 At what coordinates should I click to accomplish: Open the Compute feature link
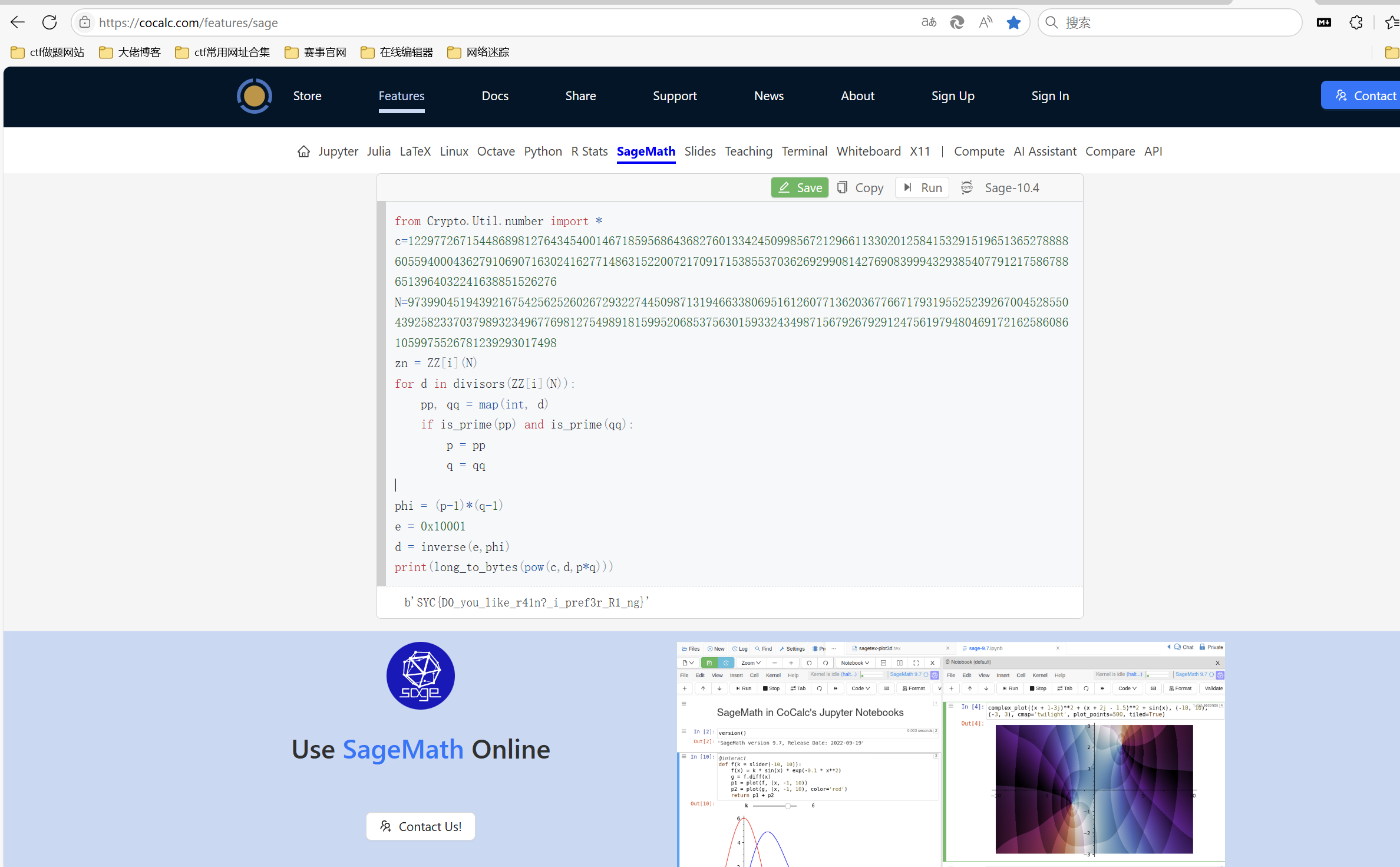pyautogui.click(x=979, y=151)
